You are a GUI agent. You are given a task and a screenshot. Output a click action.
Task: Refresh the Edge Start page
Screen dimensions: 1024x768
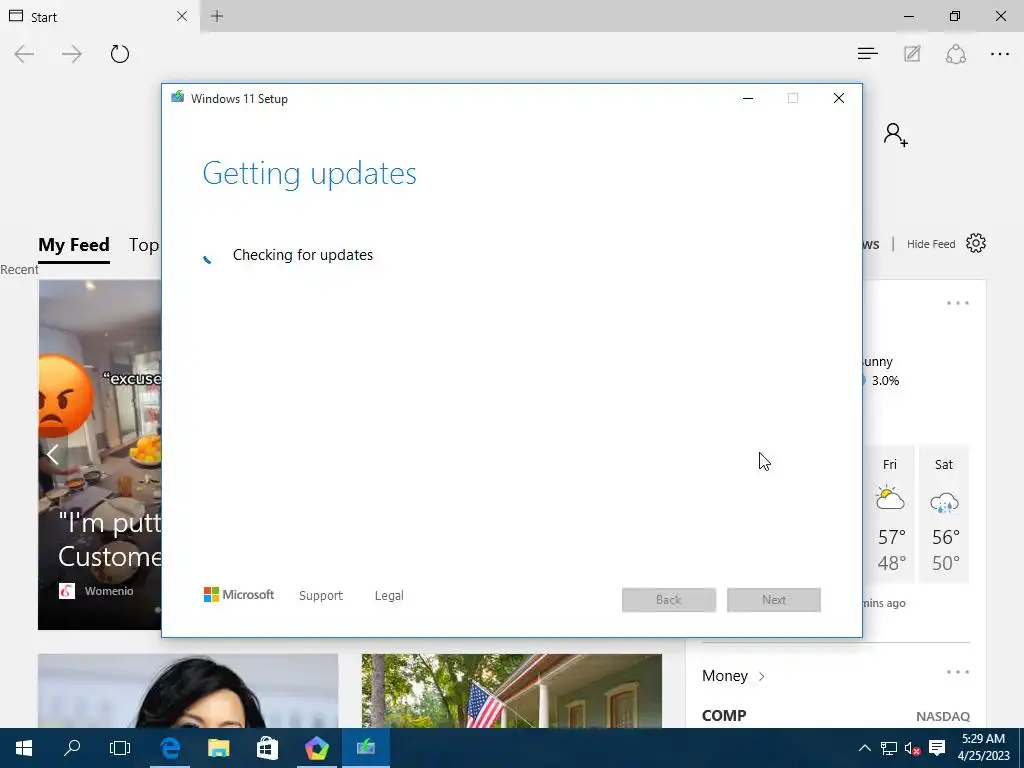coord(120,54)
